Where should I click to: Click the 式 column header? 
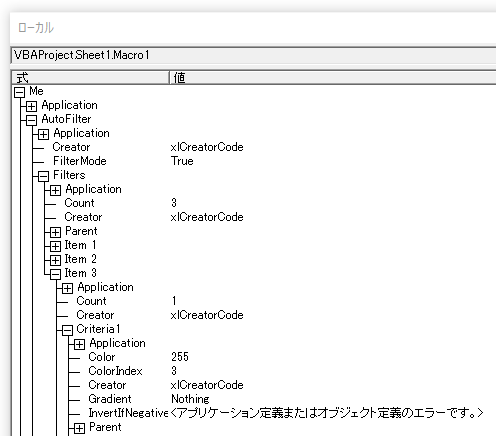coord(90,78)
